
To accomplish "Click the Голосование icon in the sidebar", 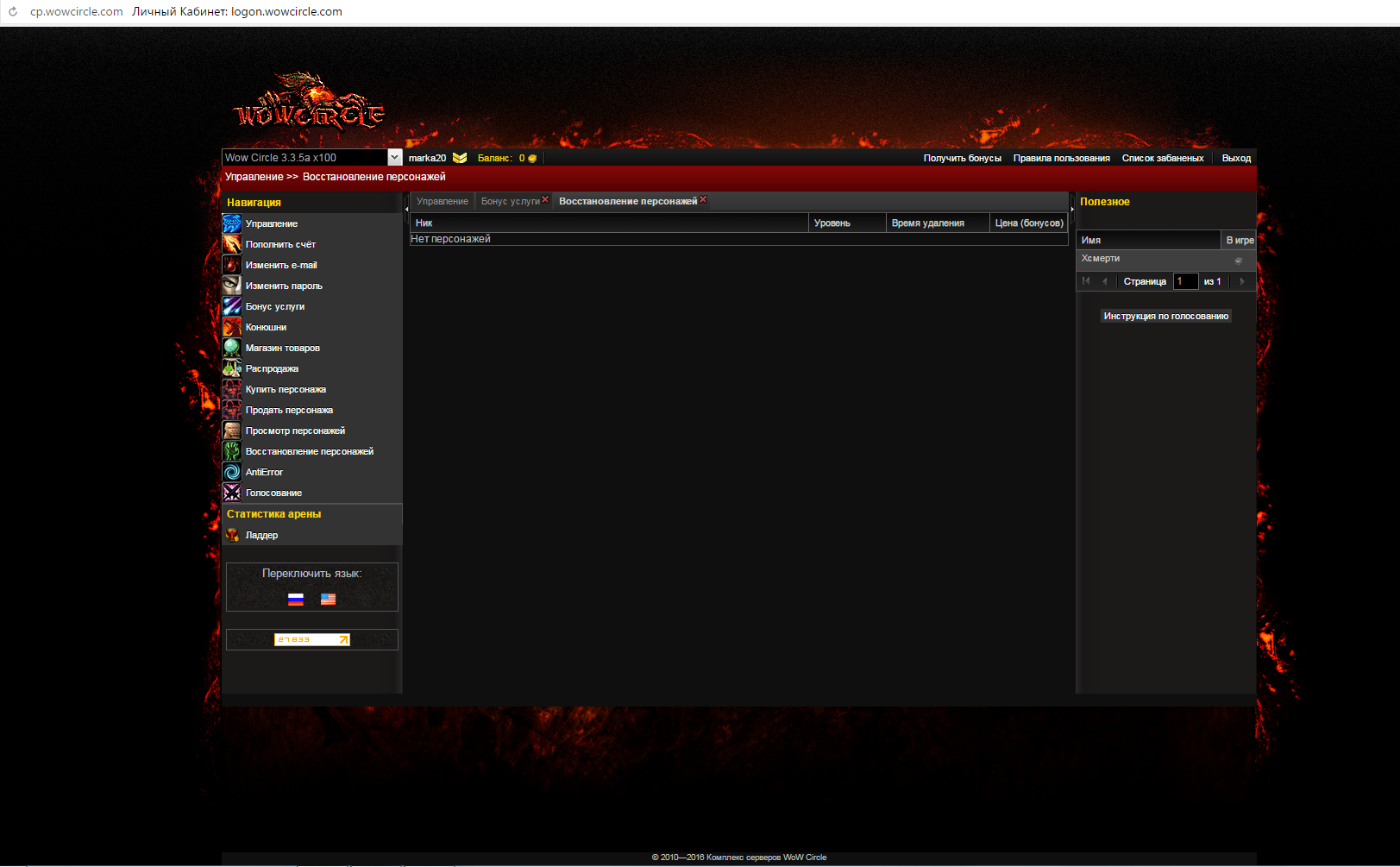I will tap(232, 493).
